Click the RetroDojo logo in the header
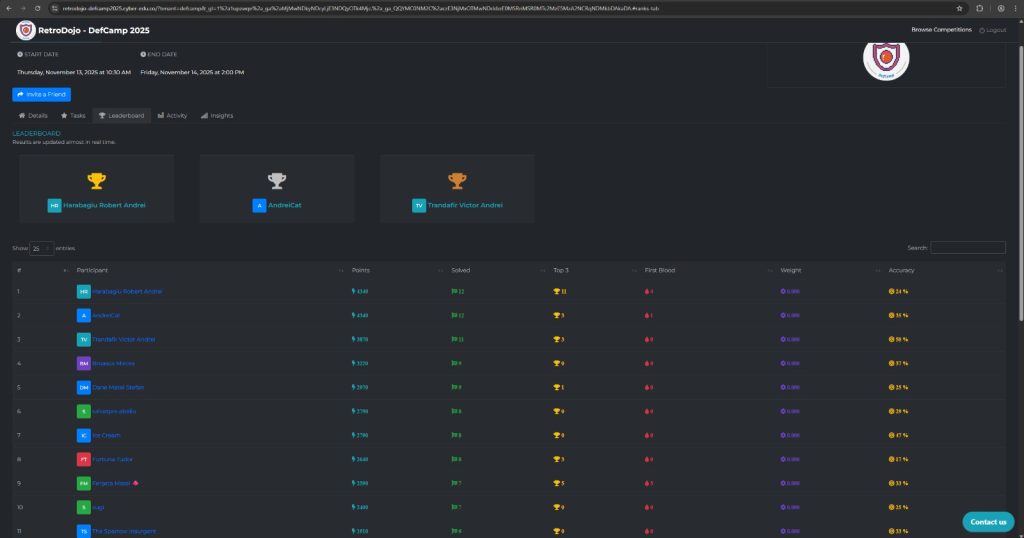Viewport: 1024px width, 538px height. [25, 30]
